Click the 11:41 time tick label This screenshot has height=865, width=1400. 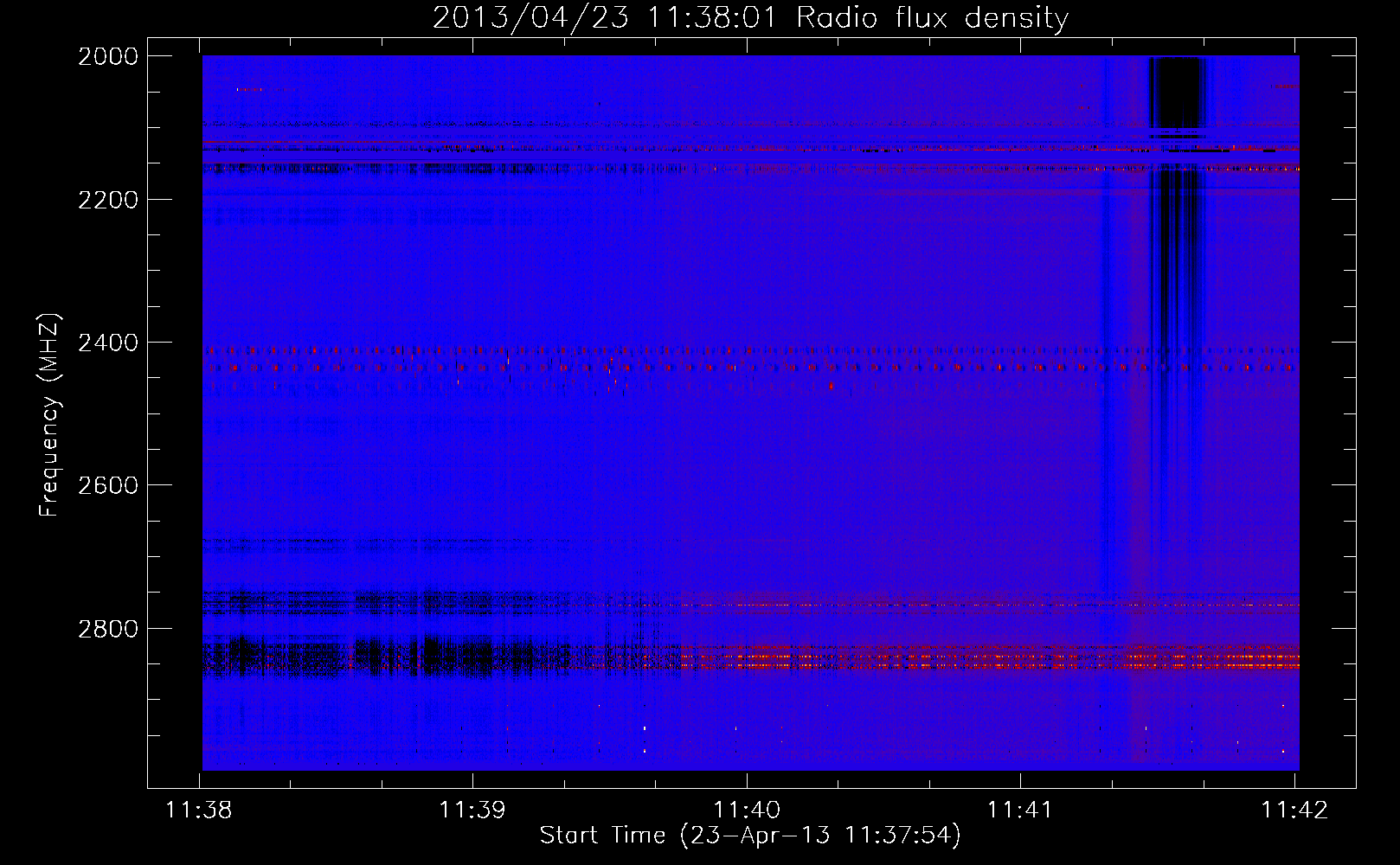[1020, 811]
